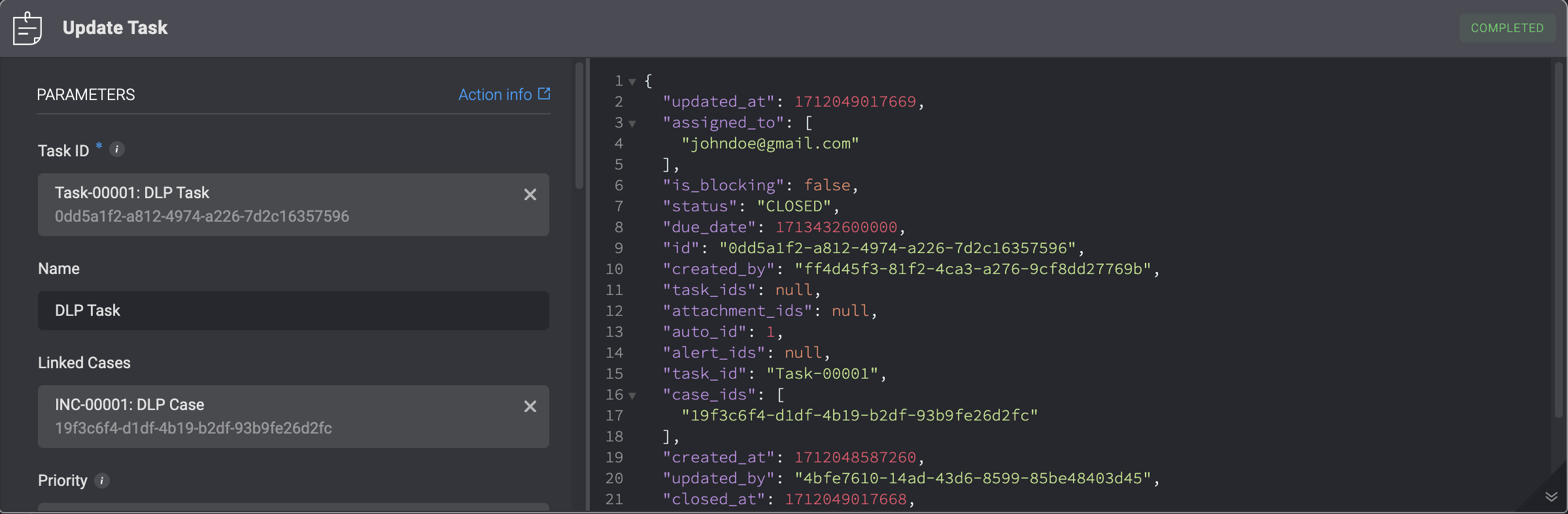Select the "johndoe@gmail.com" value
Viewport: 1568px width, 514px height.
coord(770,143)
